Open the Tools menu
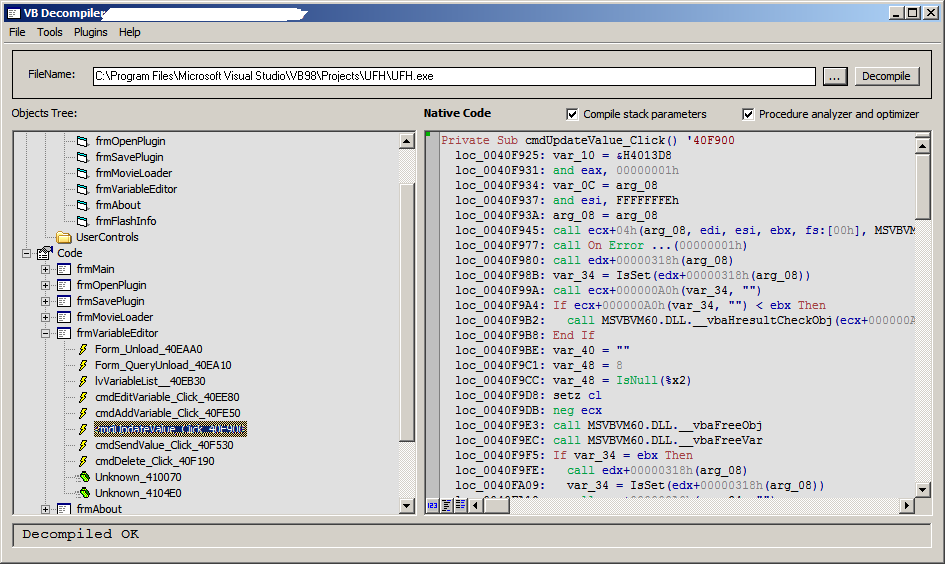This screenshot has height=564, width=945. point(50,32)
